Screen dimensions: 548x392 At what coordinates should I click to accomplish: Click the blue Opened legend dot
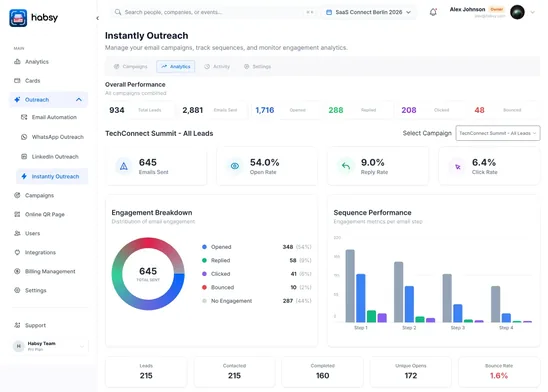204,247
